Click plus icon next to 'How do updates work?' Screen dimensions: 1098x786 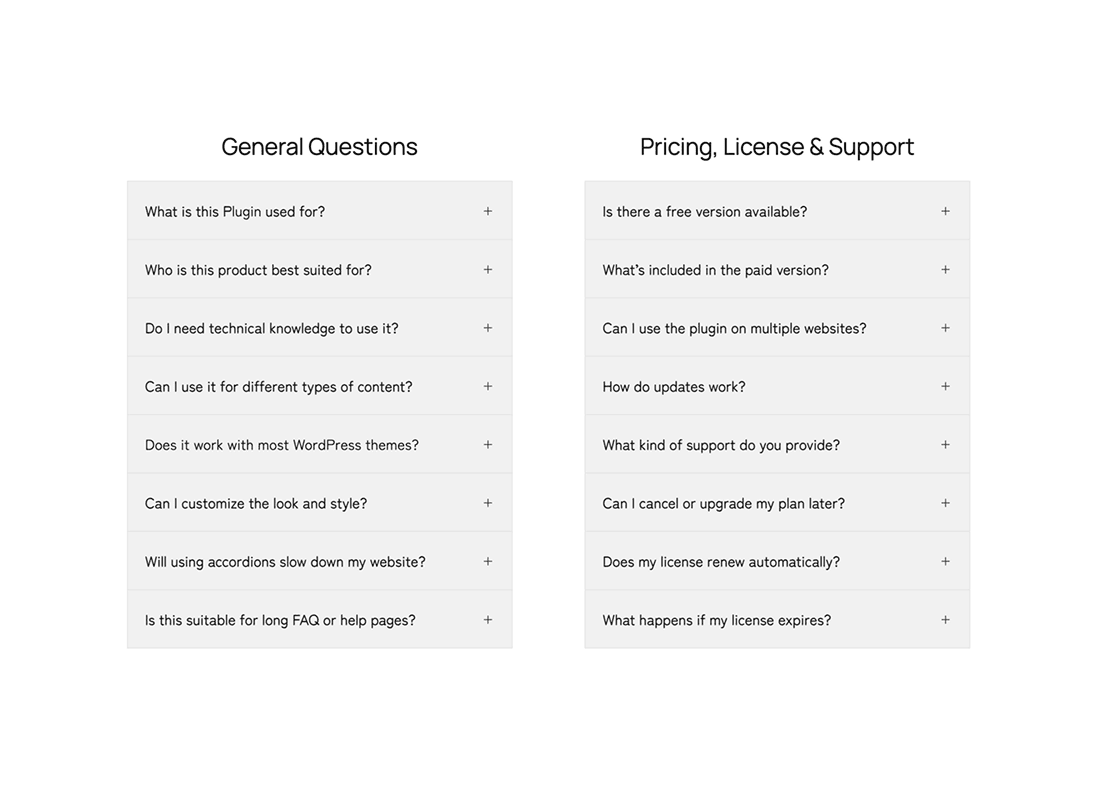point(945,386)
